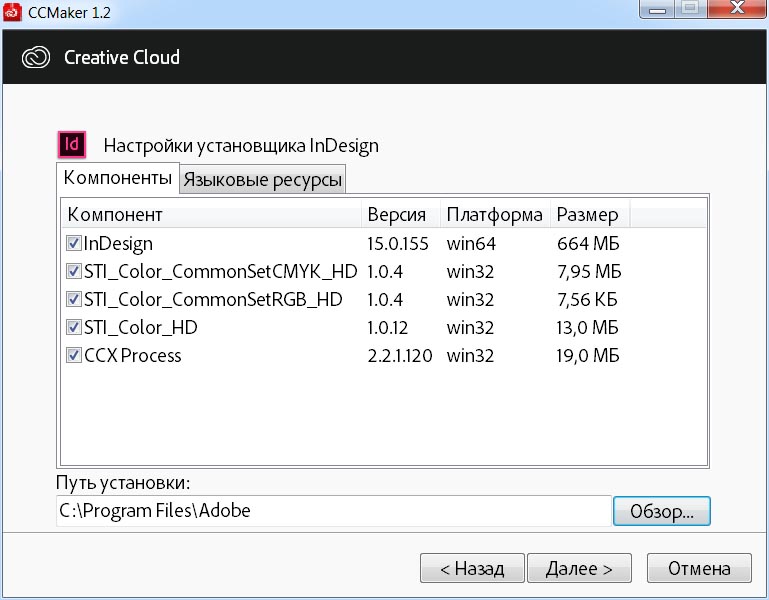Click version 2.2.1.120 cell
Viewport: 769px width, 600px height.
coord(400,355)
